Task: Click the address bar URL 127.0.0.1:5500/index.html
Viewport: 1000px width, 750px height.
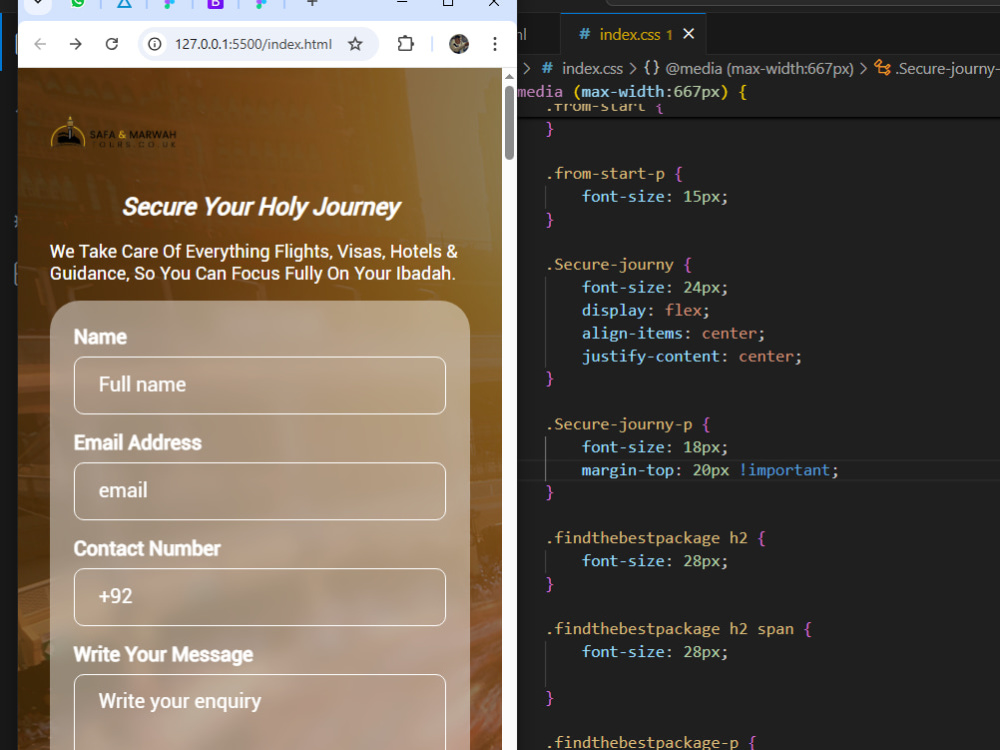Action: coord(253,44)
